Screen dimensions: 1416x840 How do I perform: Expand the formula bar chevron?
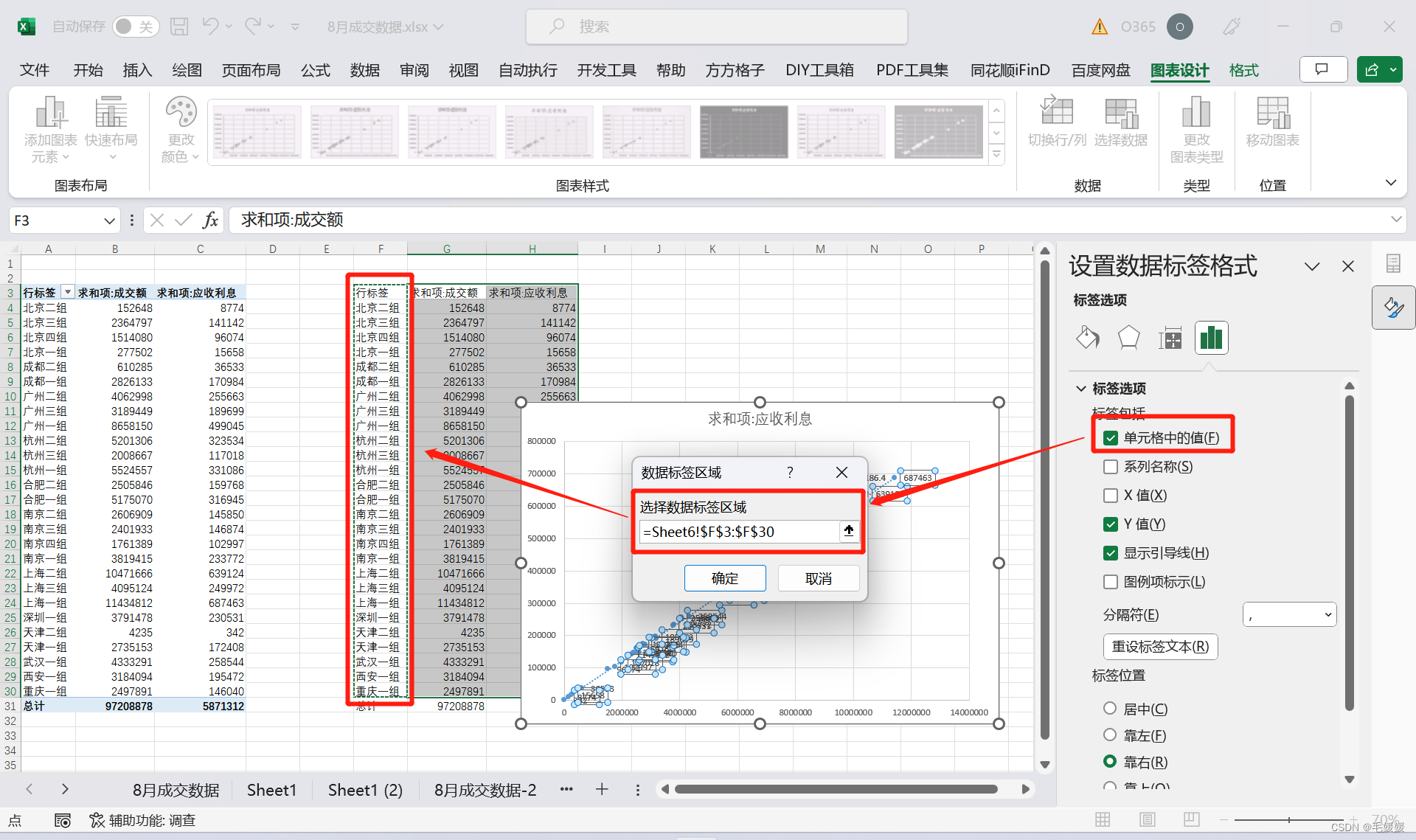pos(1395,219)
